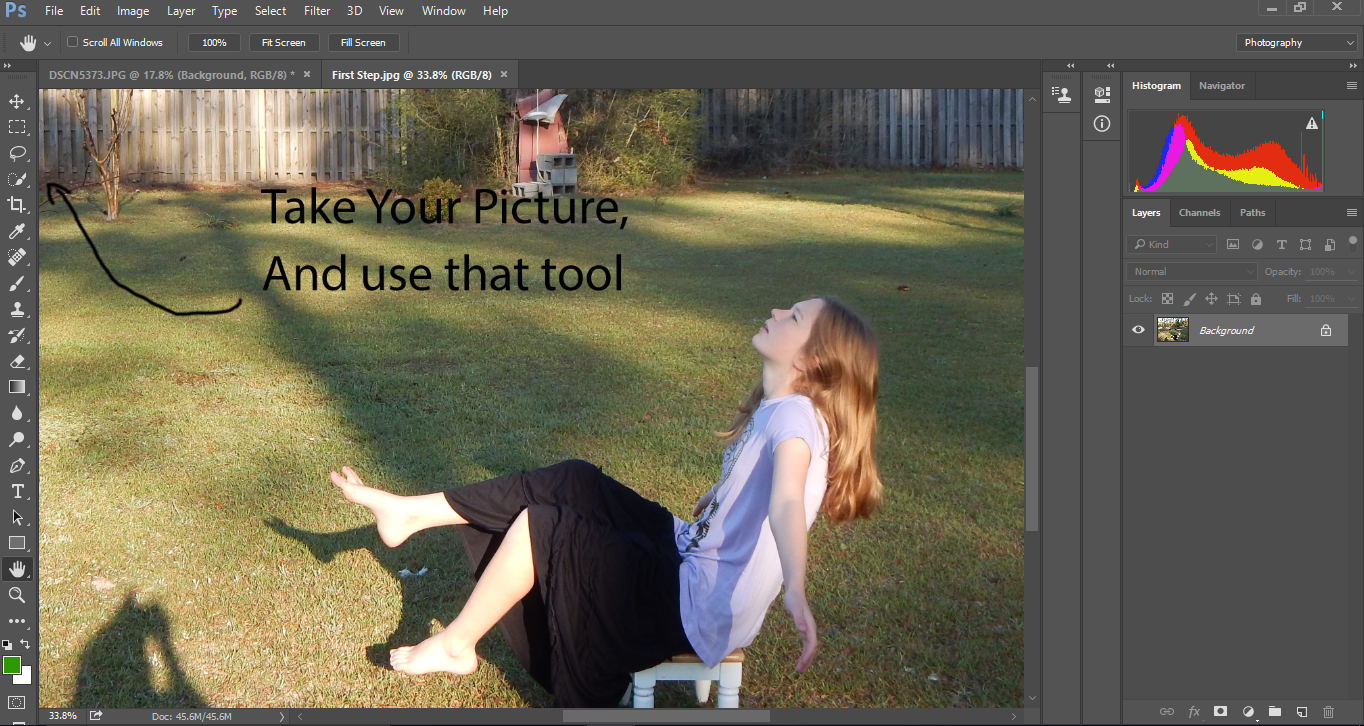
Task: Reset default foreground and background colors
Action: click(7, 645)
